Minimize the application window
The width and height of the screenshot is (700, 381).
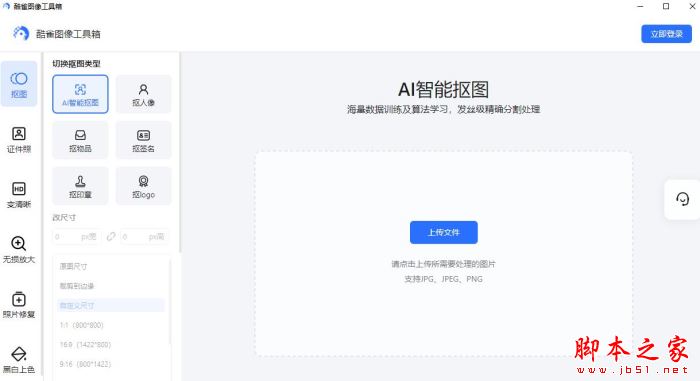pos(640,6)
